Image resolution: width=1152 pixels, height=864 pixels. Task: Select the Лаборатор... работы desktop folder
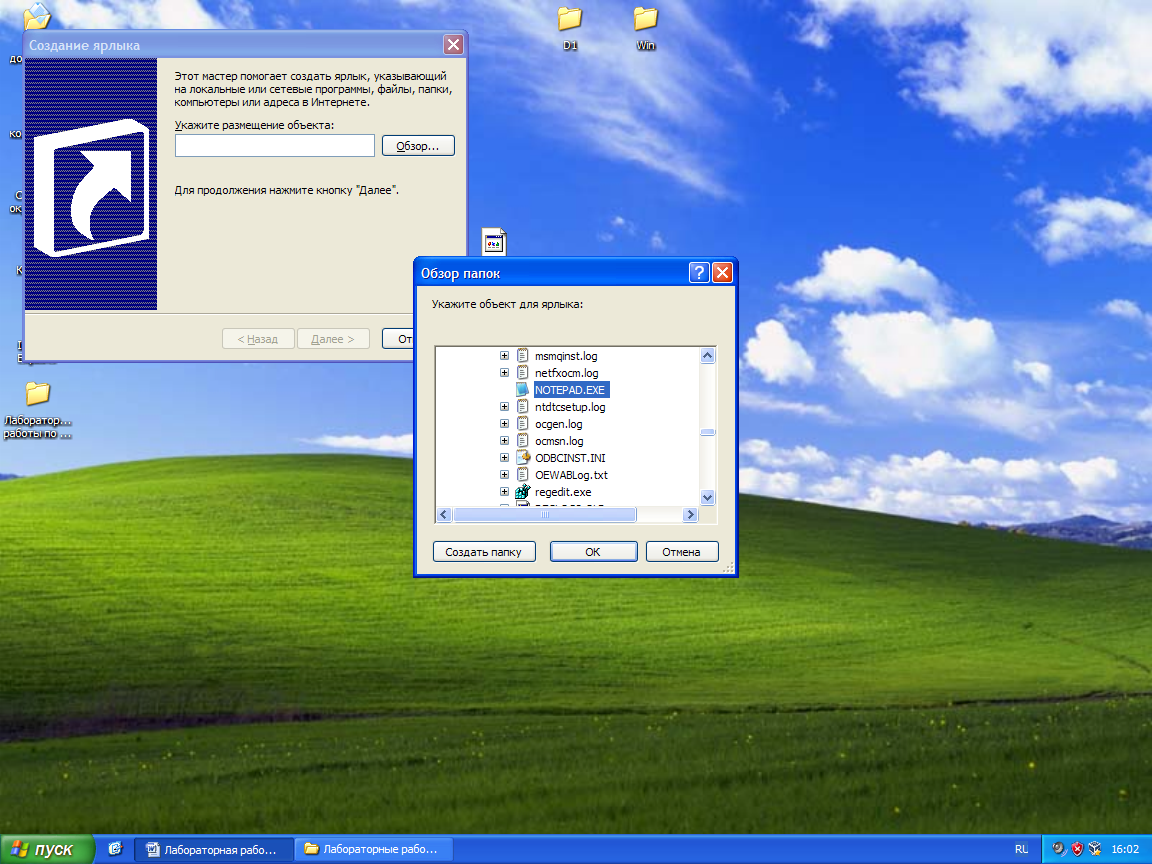point(37,409)
